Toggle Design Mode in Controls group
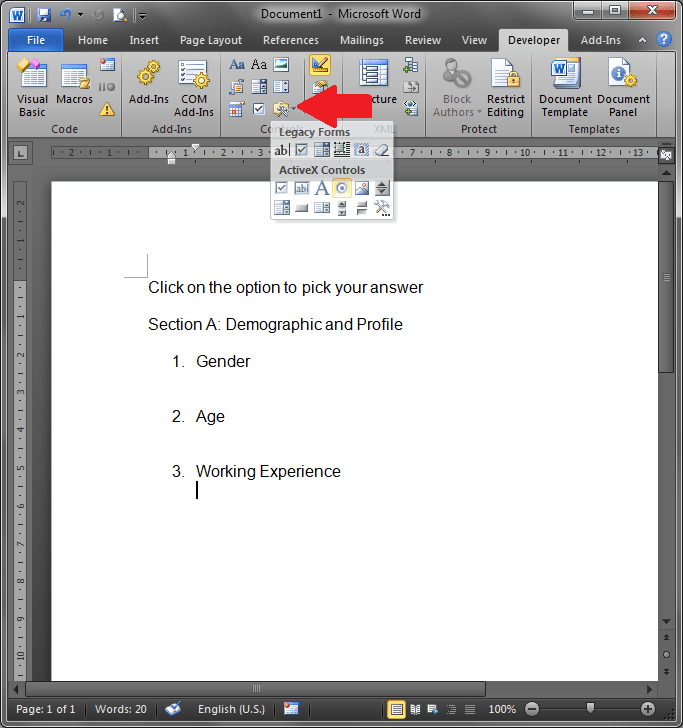The image size is (683, 728). (x=320, y=65)
